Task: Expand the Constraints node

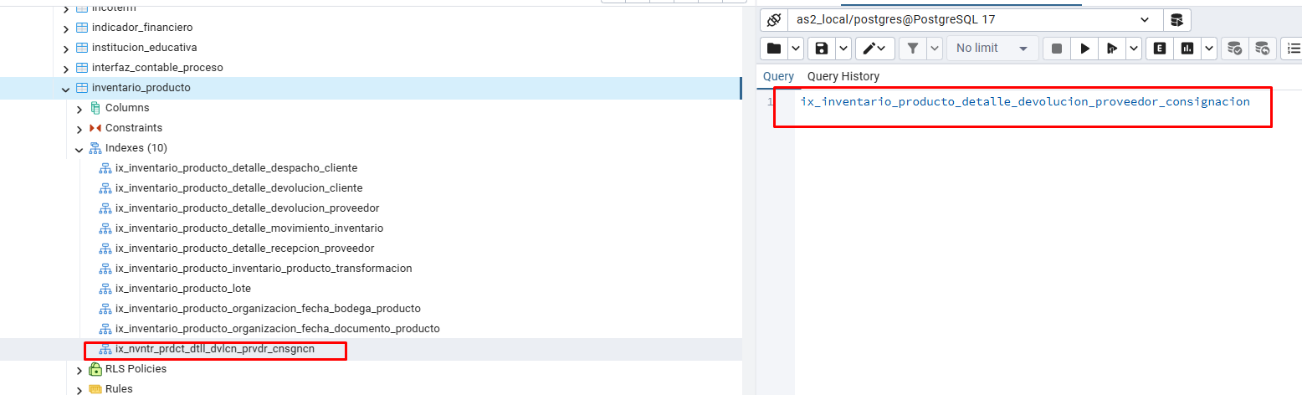Action: [80, 128]
